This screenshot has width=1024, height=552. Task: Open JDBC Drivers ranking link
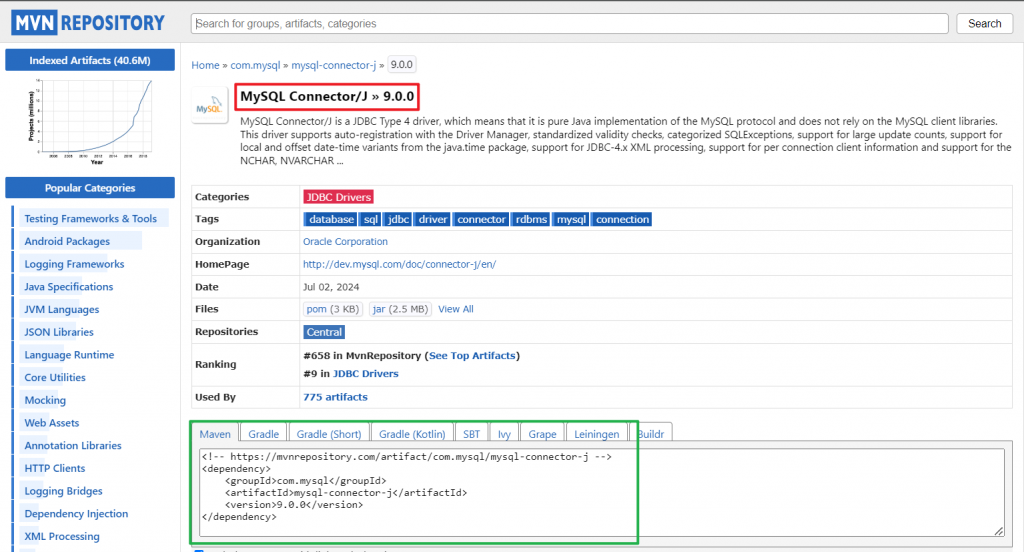pyautogui.click(x=366, y=374)
